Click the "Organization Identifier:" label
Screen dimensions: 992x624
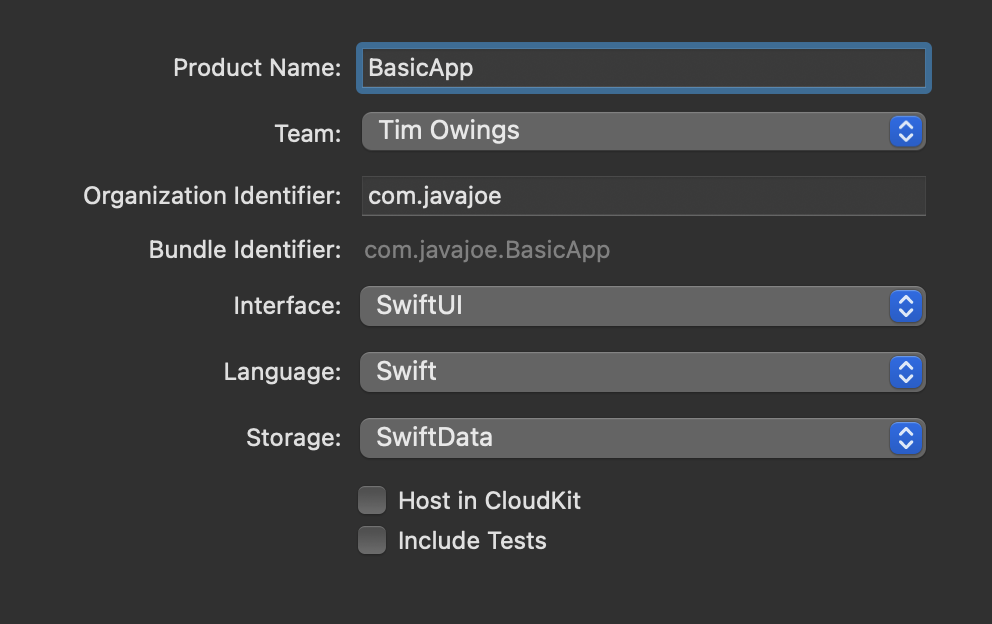coord(212,196)
